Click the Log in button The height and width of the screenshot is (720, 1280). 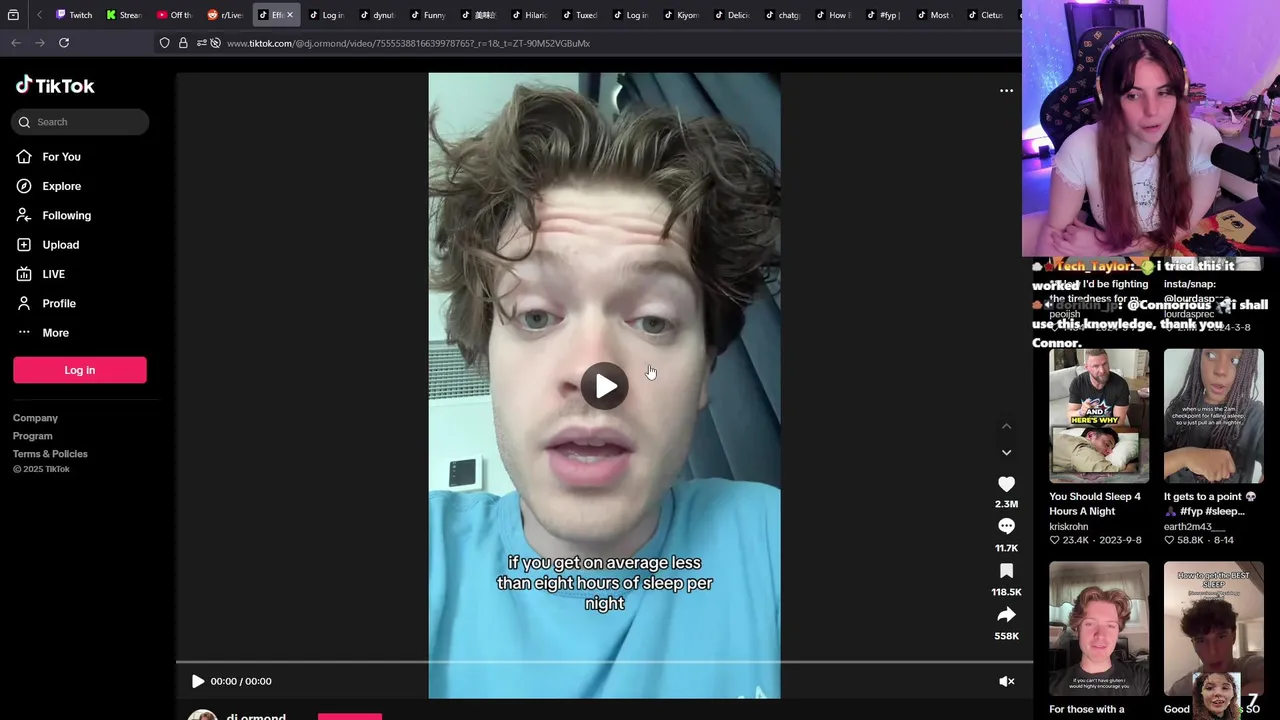[80, 370]
